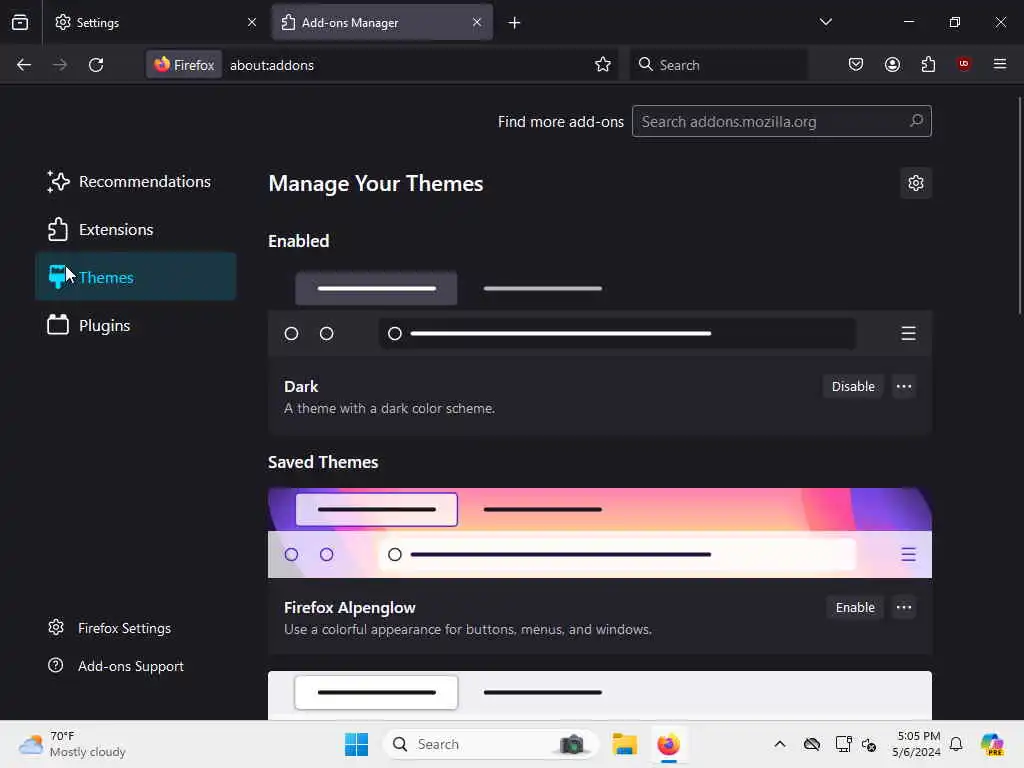Open the Firefox hamburger application menu
Viewport: 1024px width, 768px height.
pos(1000,64)
